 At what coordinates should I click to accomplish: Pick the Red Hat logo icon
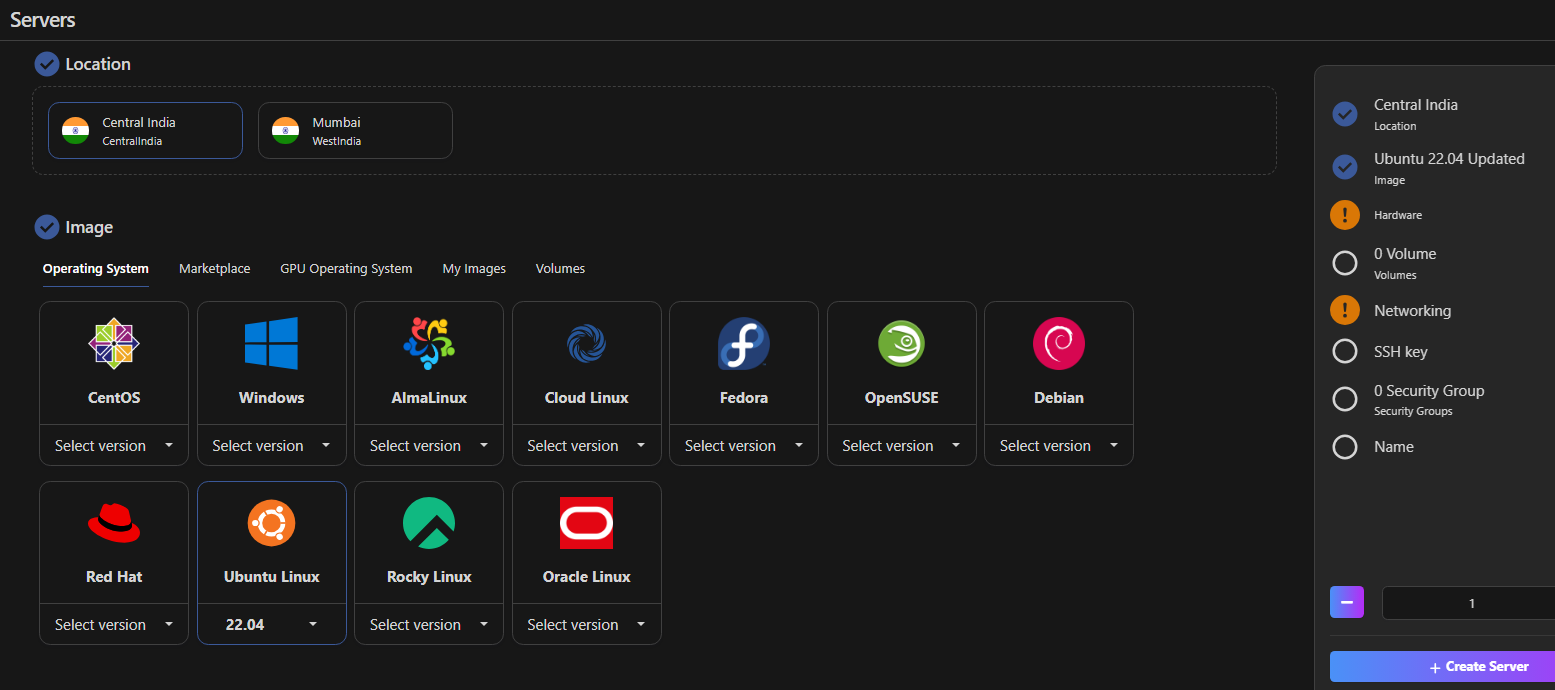114,523
